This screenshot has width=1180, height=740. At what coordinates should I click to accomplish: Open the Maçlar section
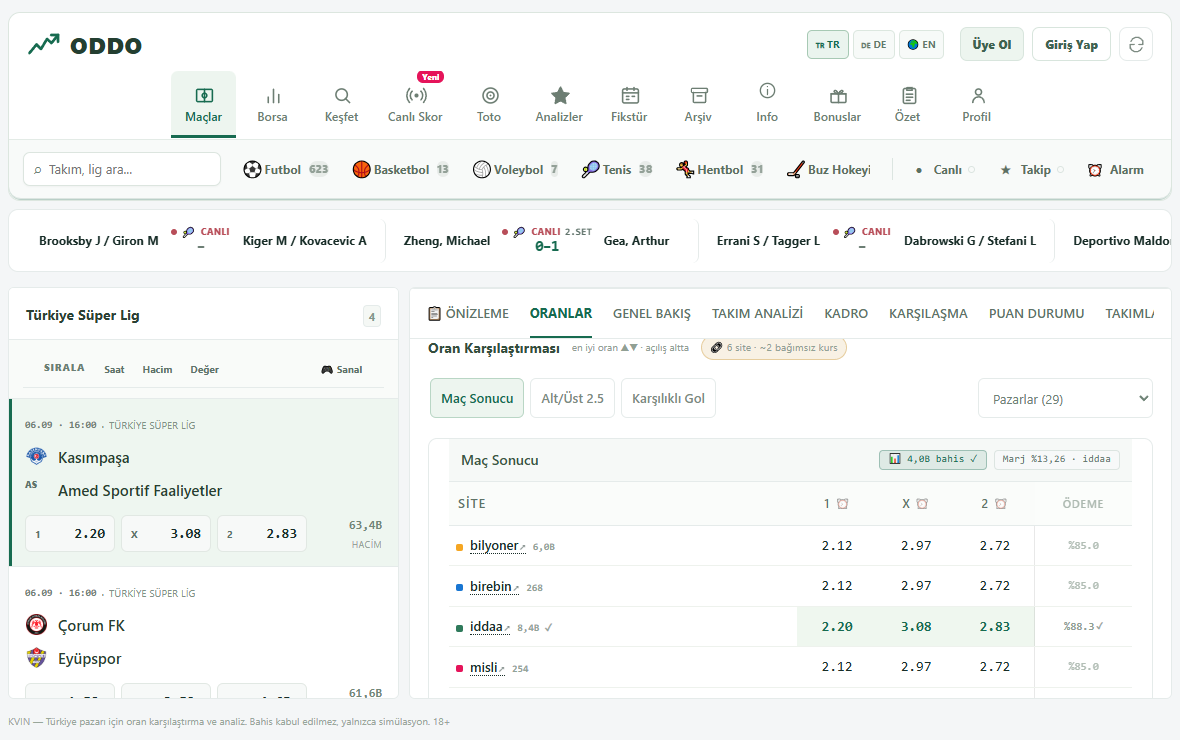click(x=203, y=105)
